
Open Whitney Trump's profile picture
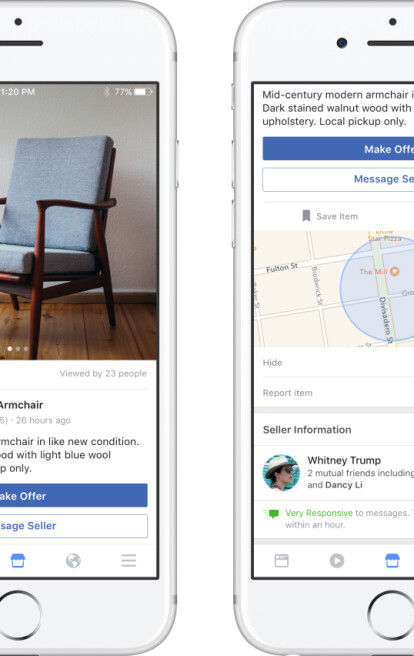[281, 473]
